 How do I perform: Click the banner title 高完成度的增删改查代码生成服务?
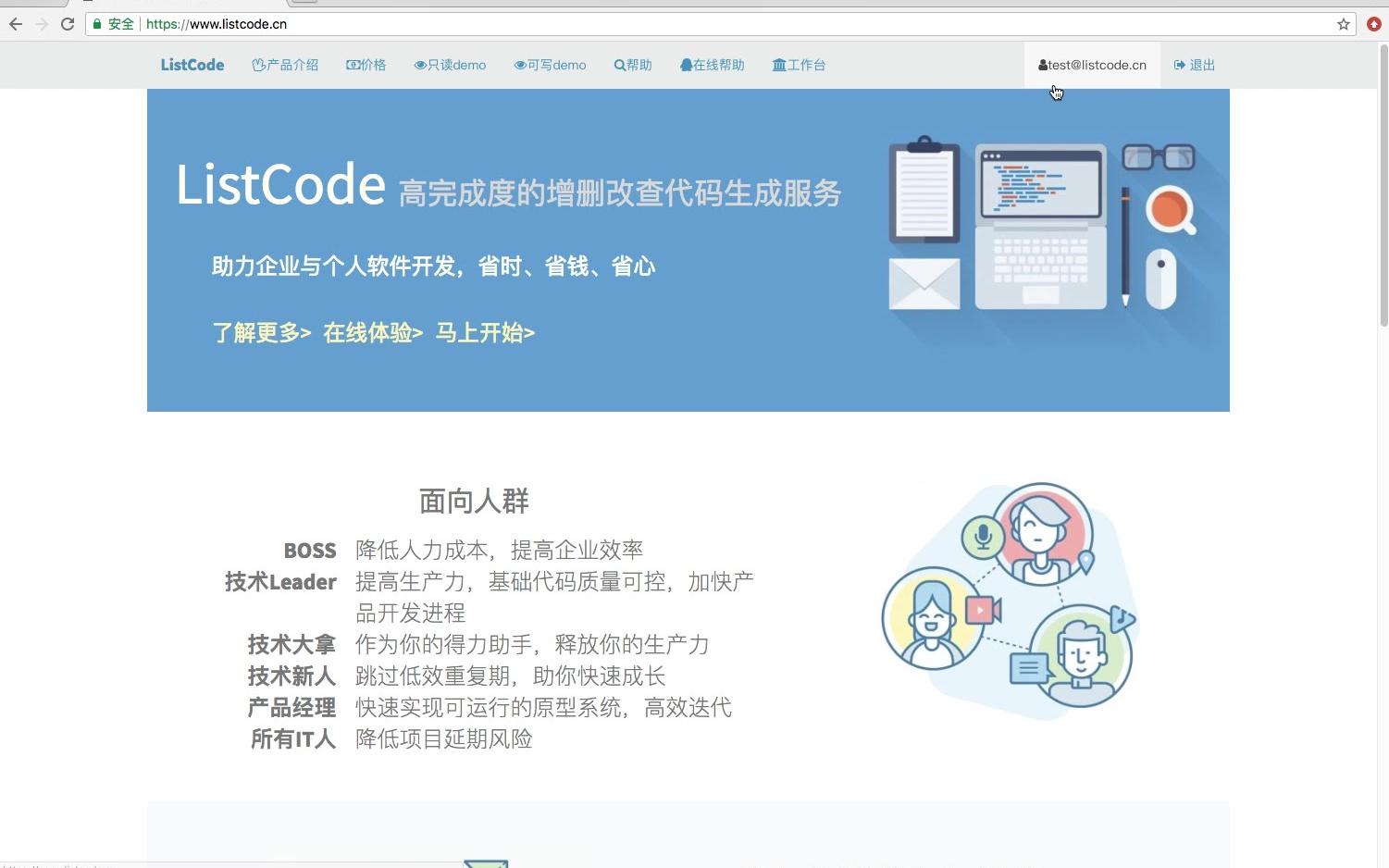tap(620, 193)
